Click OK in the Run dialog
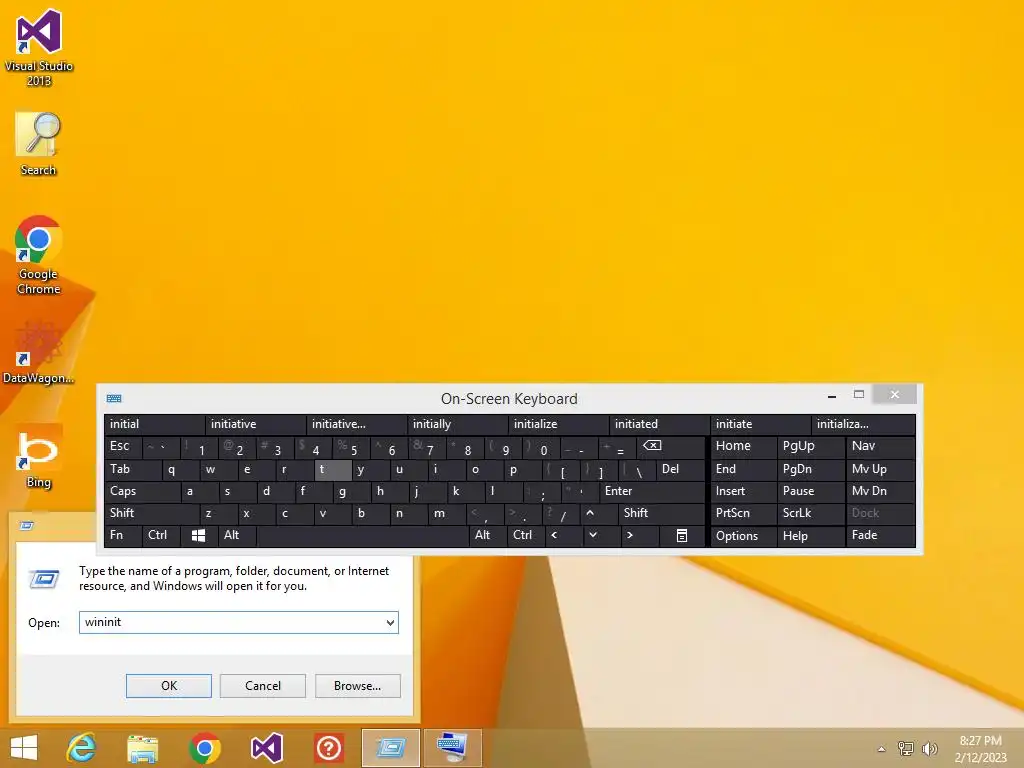The image size is (1024, 768). (168, 686)
